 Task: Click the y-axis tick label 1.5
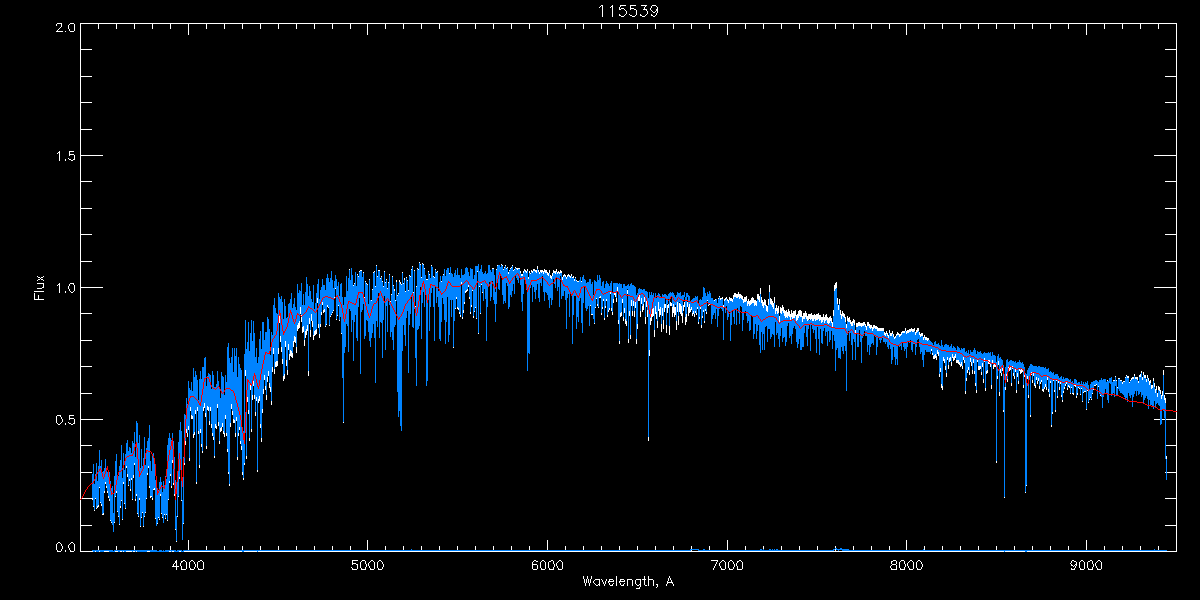tap(65, 157)
